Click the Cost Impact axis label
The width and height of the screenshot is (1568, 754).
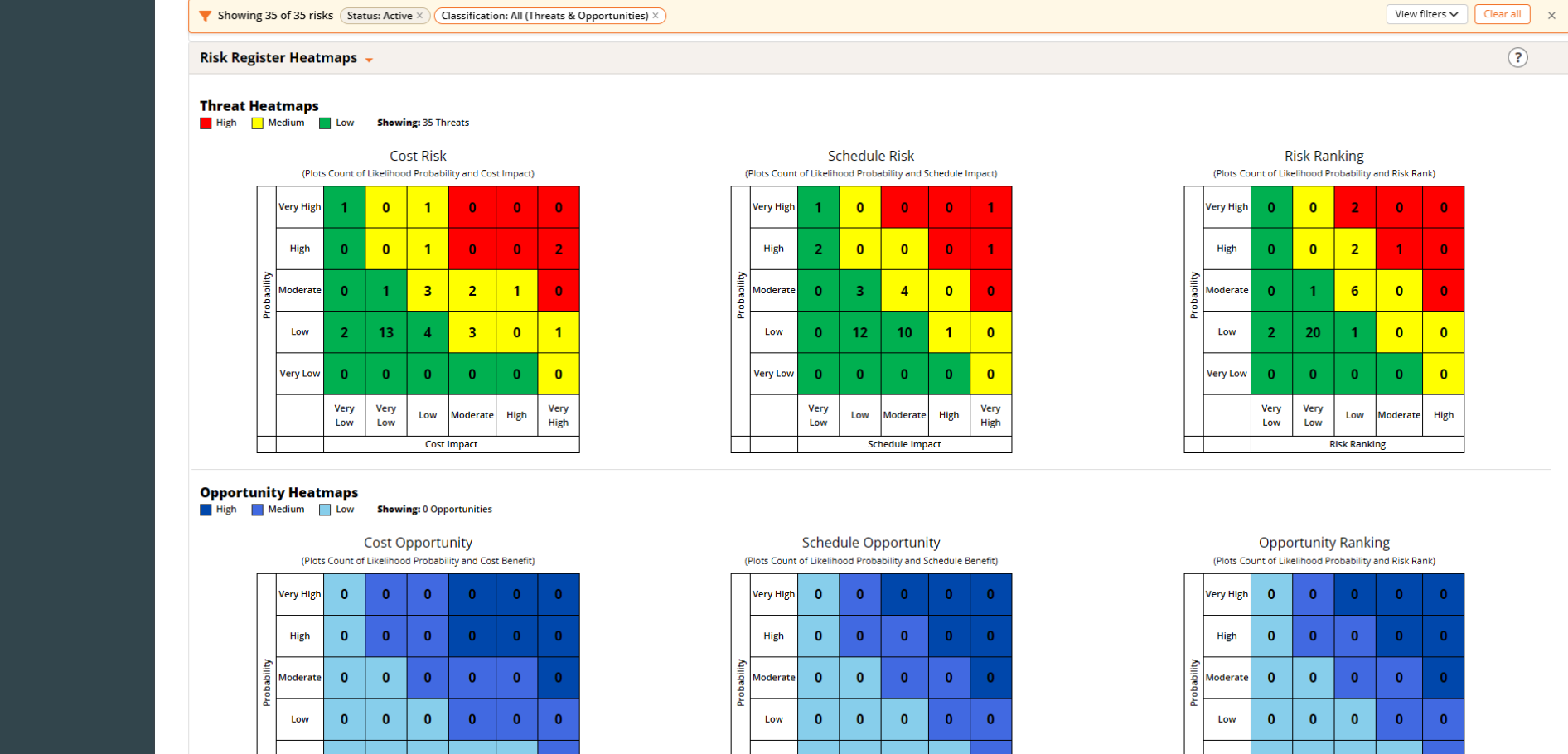(451, 444)
